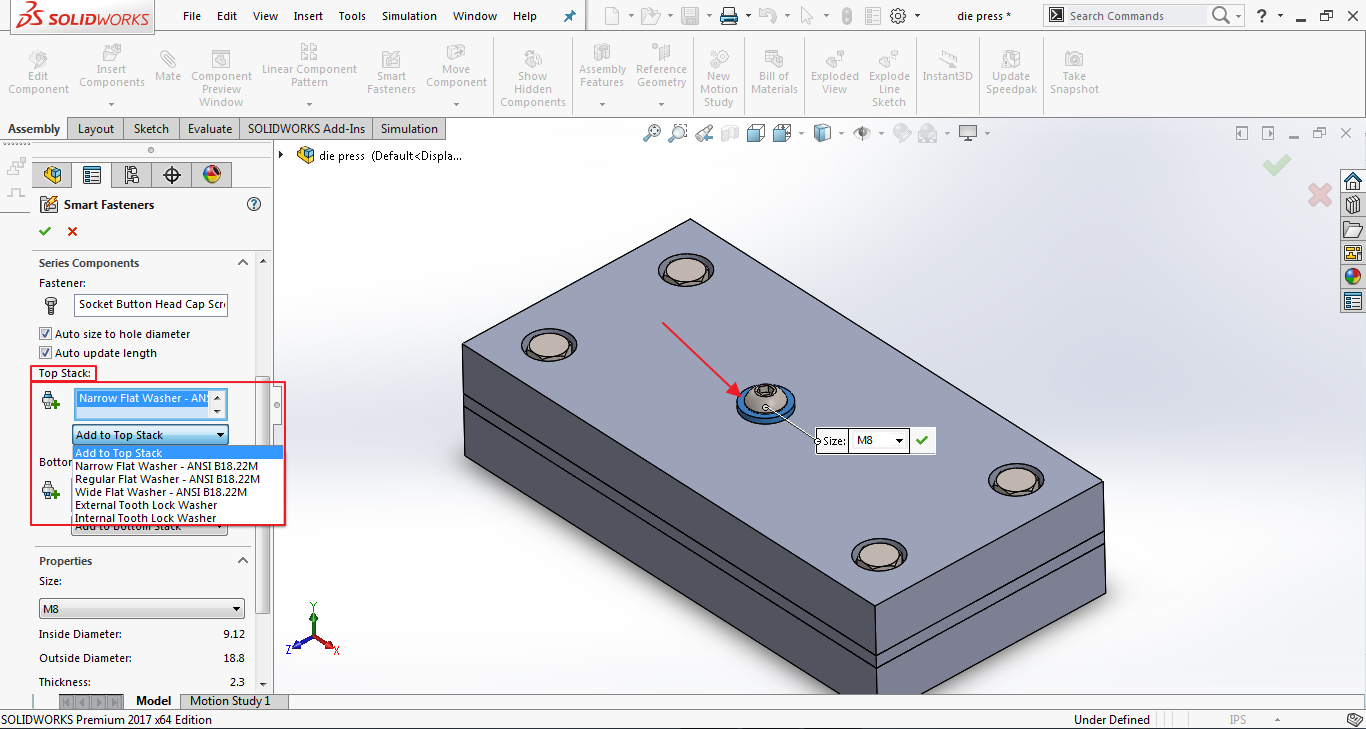Toggle the Instant3D tool
Screen dimensions: 1366x729
pyautogui.click(x=947, y=66)
